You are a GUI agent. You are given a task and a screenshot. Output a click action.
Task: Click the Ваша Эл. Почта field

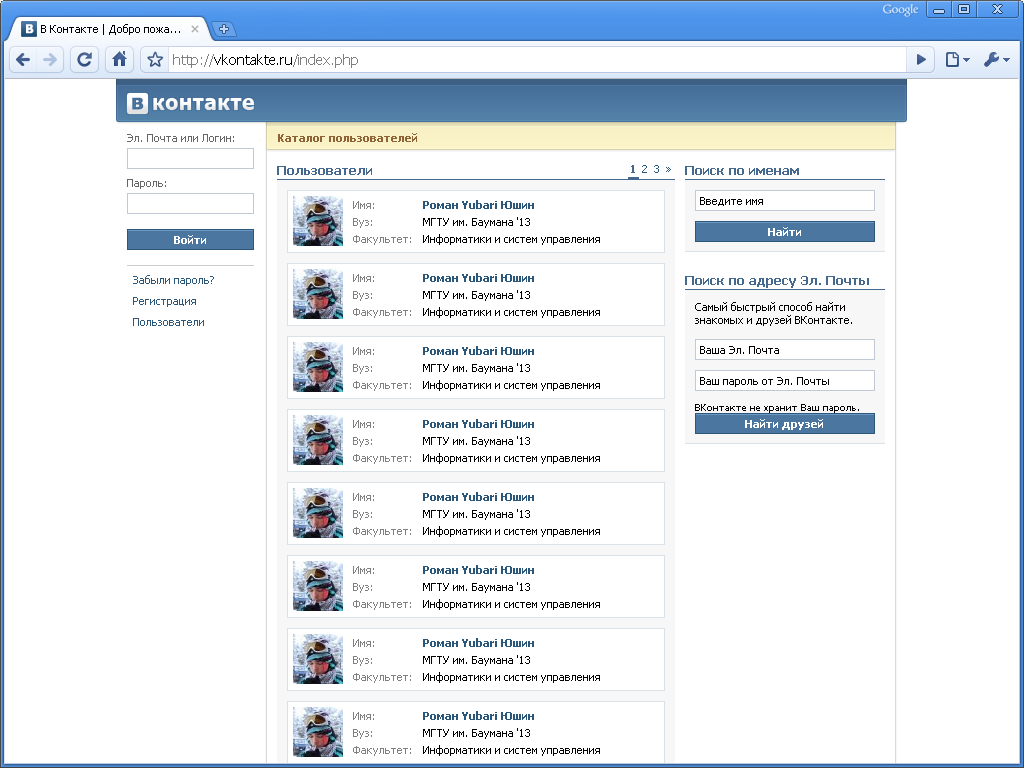(784, 349)
